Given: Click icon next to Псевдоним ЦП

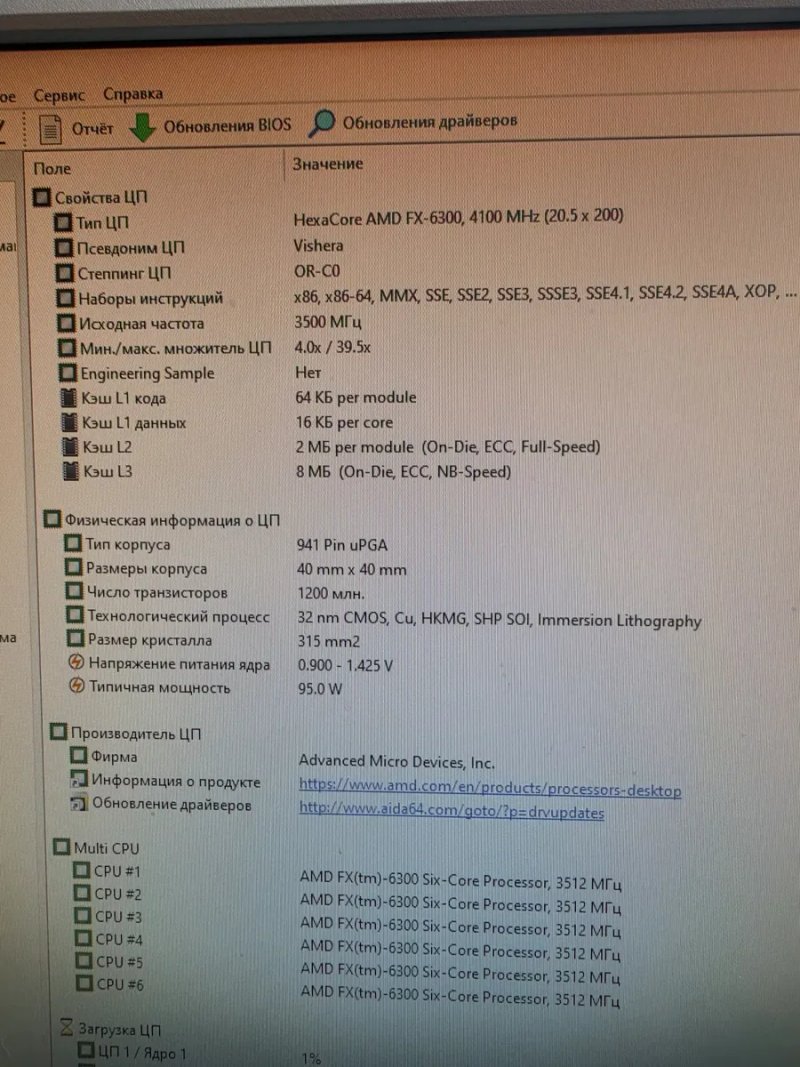Looking at the screenshot, I should [x=63, y=248].
